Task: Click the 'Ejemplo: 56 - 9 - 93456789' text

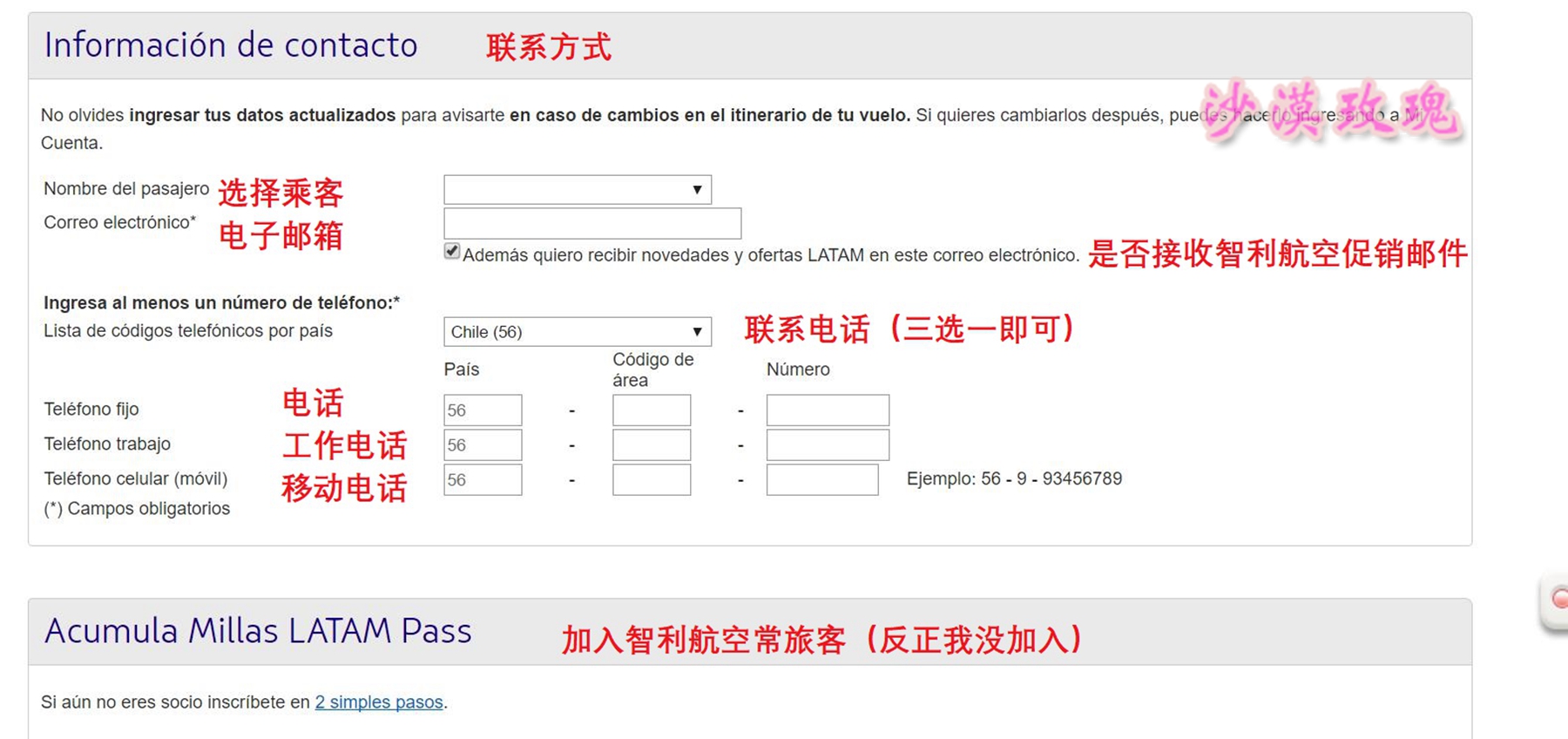Action: [1014, 478]
